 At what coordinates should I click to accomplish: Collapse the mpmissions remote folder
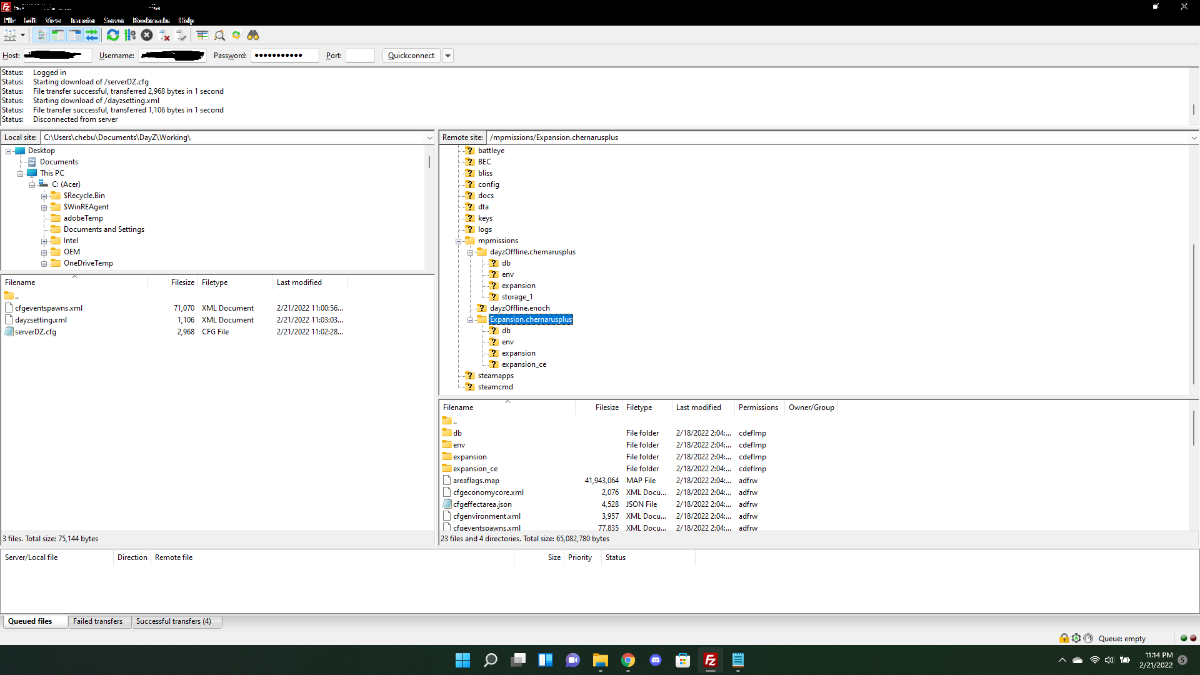[x=458, y=241]
